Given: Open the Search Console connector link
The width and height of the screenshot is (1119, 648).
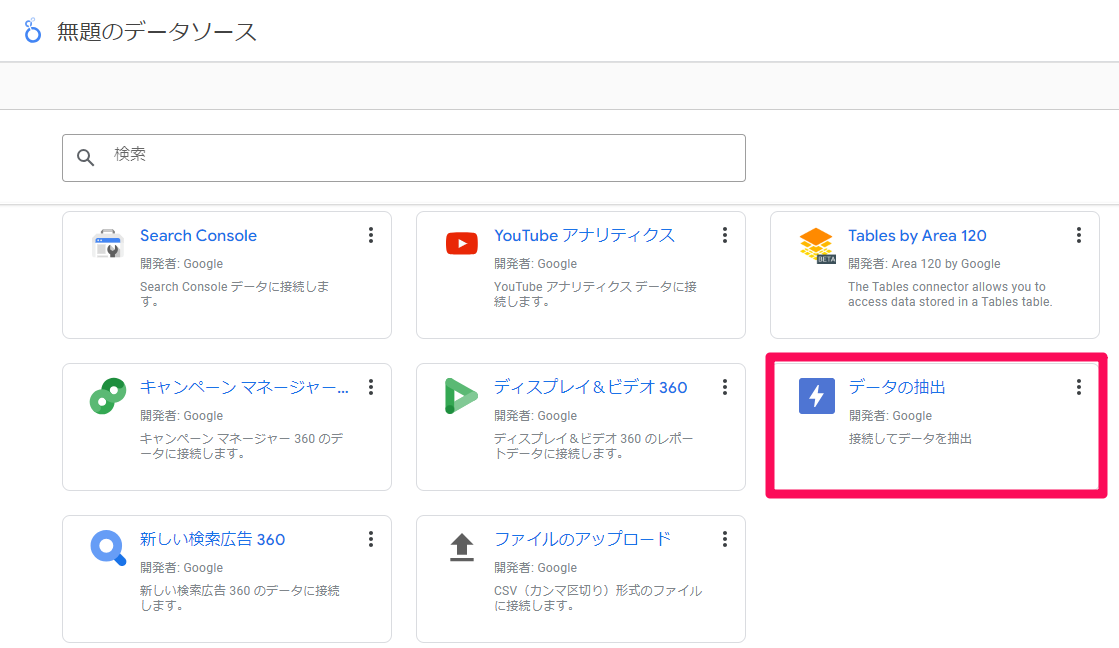Looking at the screenshot, I should 198,236.
